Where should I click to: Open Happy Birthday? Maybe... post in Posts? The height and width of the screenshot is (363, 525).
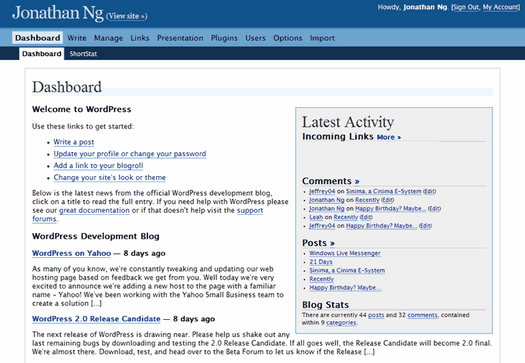pos(345,288)
